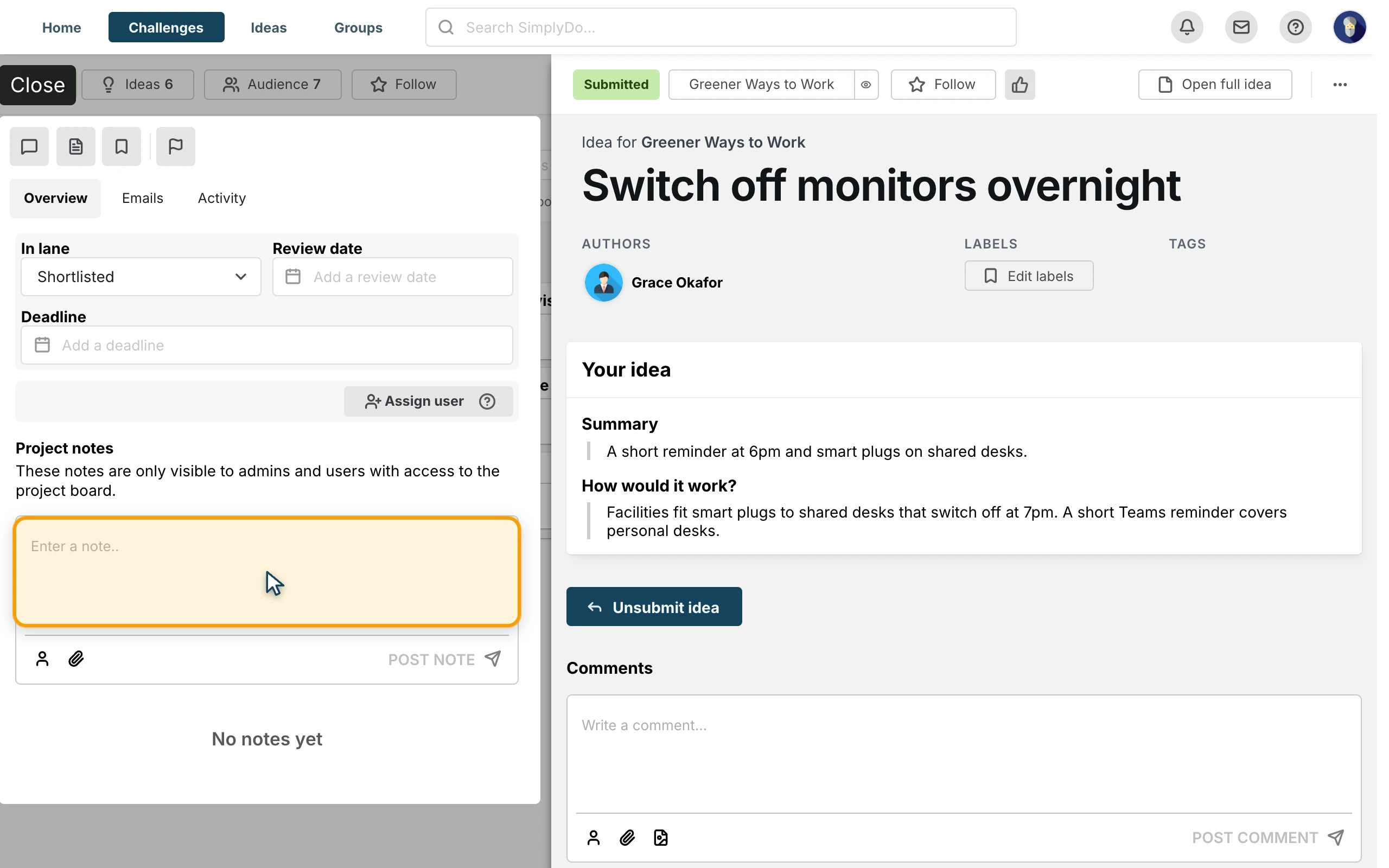The height and width of the screenshot is (868, 1389).
Task: Open the Greener Ways to Work challenge button
Action: tap(761, 85)
